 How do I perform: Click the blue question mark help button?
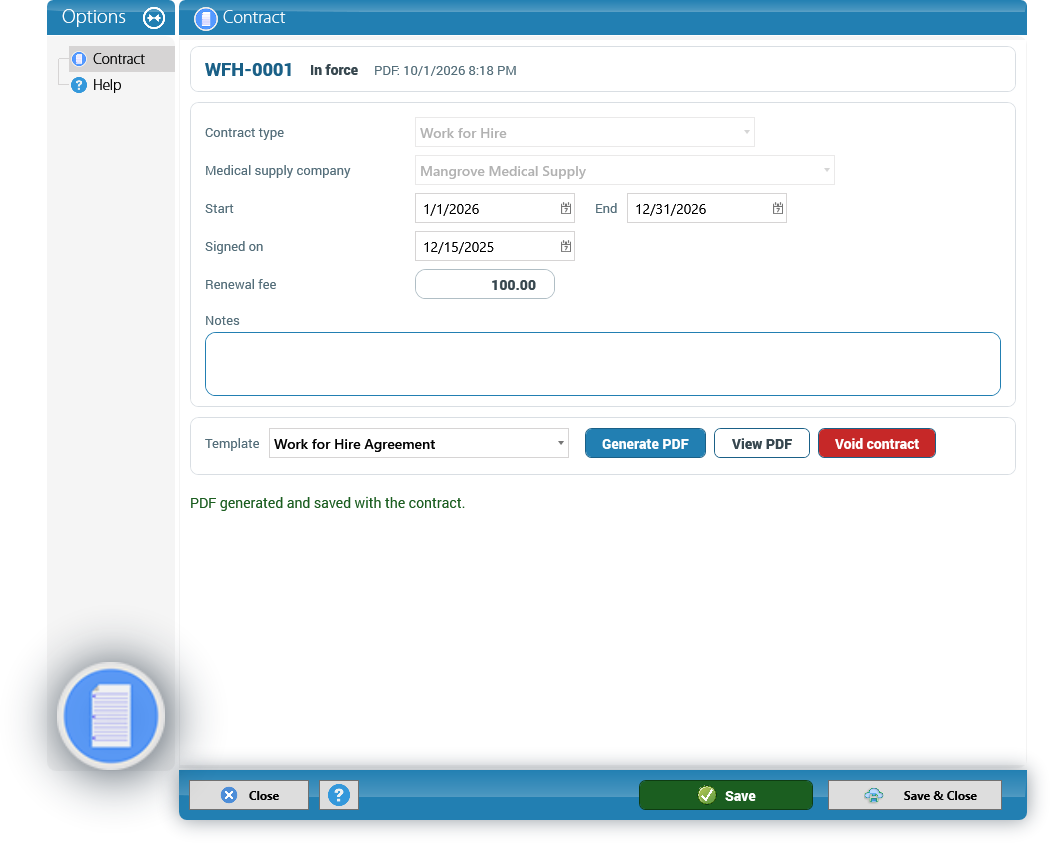[339, 795]
